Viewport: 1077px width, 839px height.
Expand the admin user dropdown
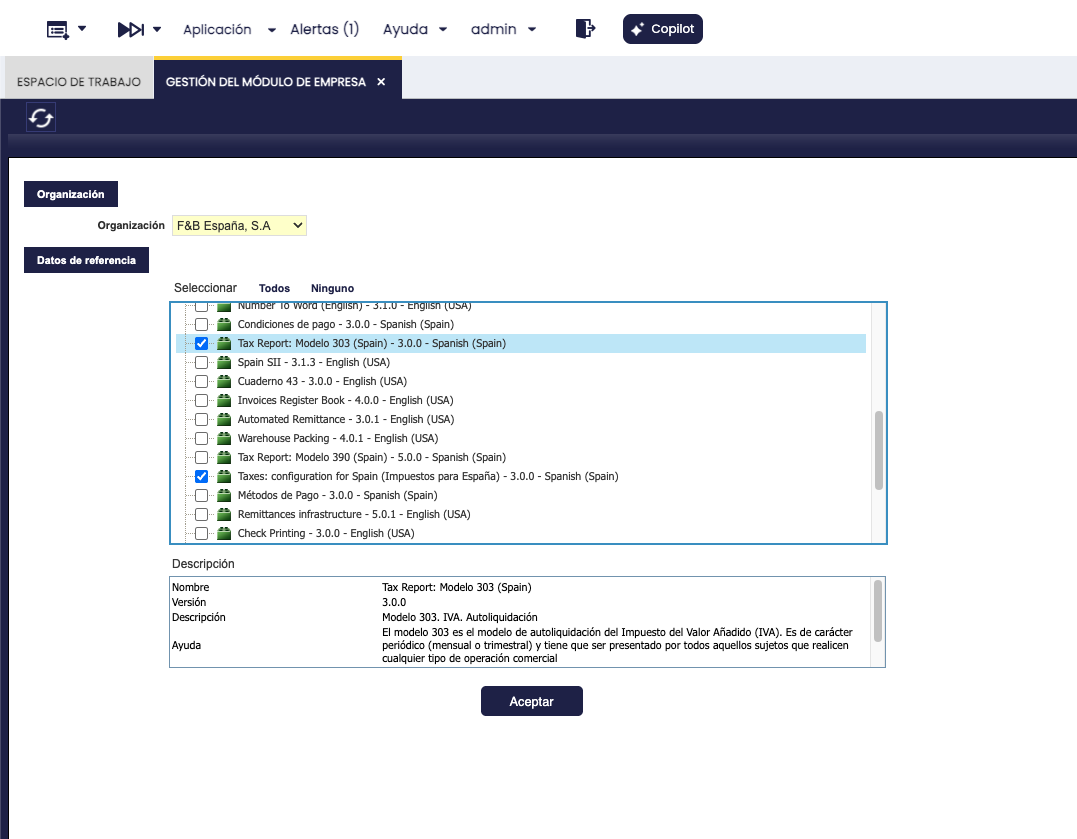[503, 30]
